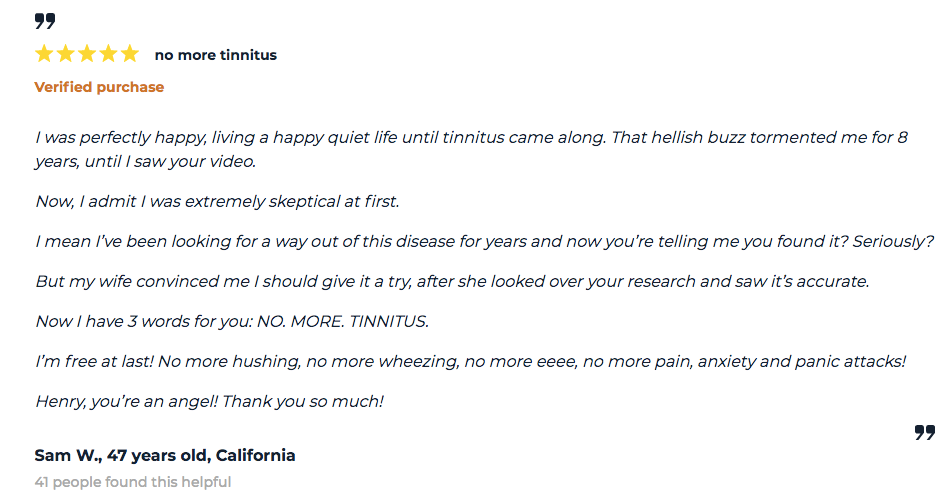Click the line ending with 'Seriously?'

(x=485, y=241)
